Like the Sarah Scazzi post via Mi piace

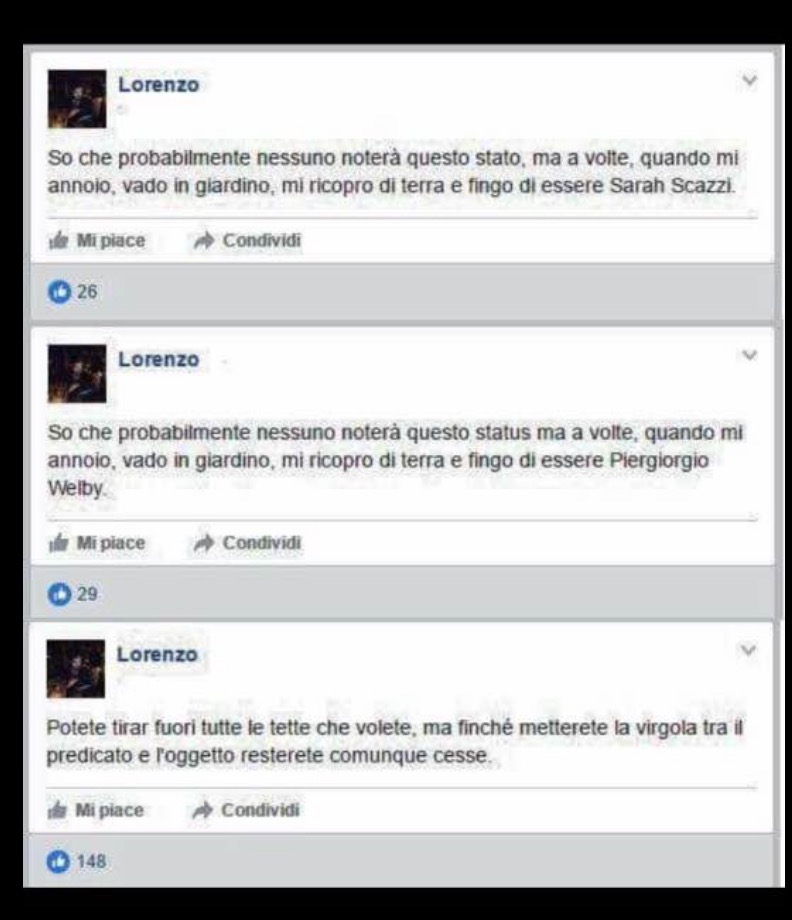coord(111,241)
